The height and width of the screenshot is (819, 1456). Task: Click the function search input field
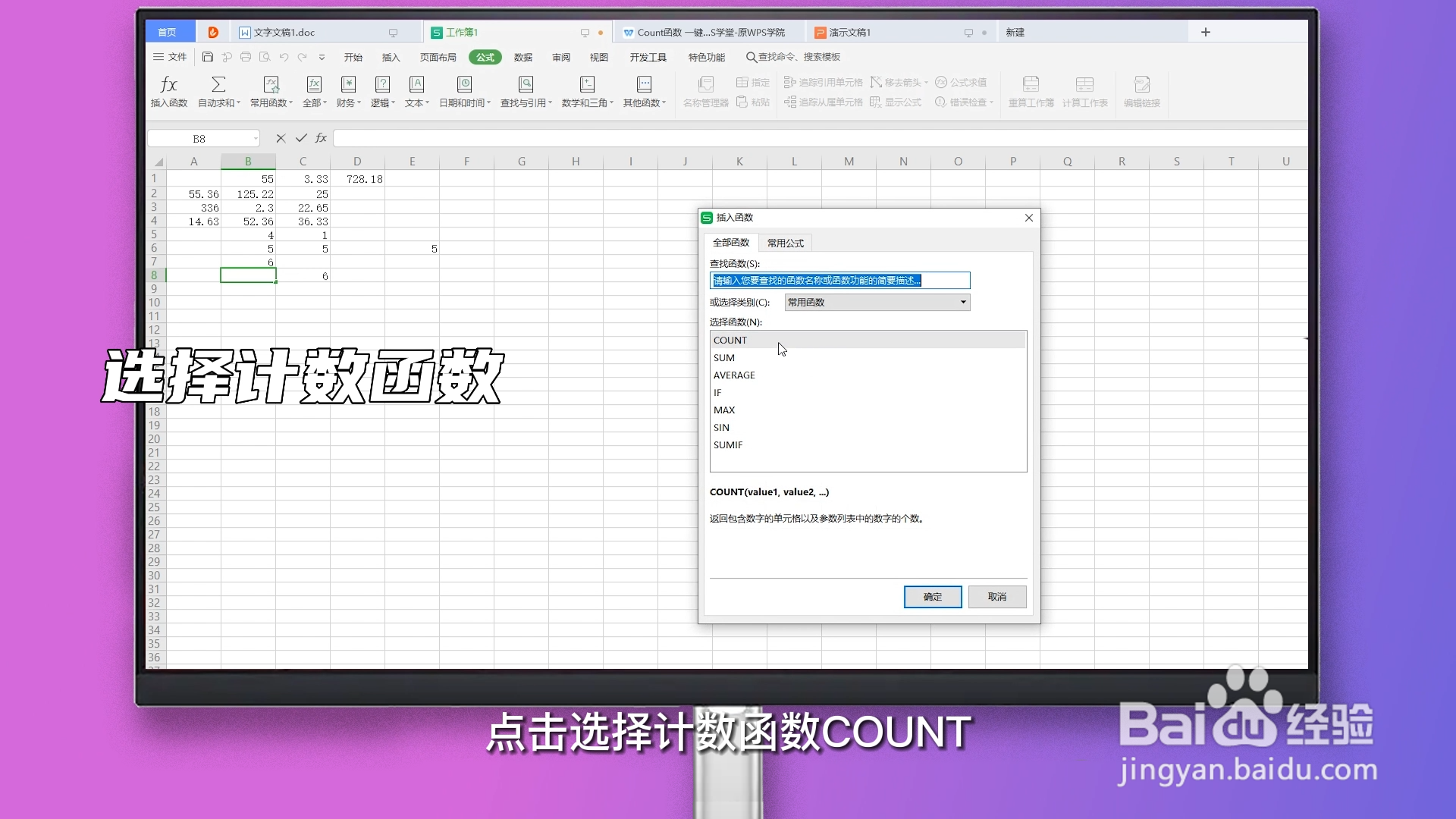click(839, 281)
